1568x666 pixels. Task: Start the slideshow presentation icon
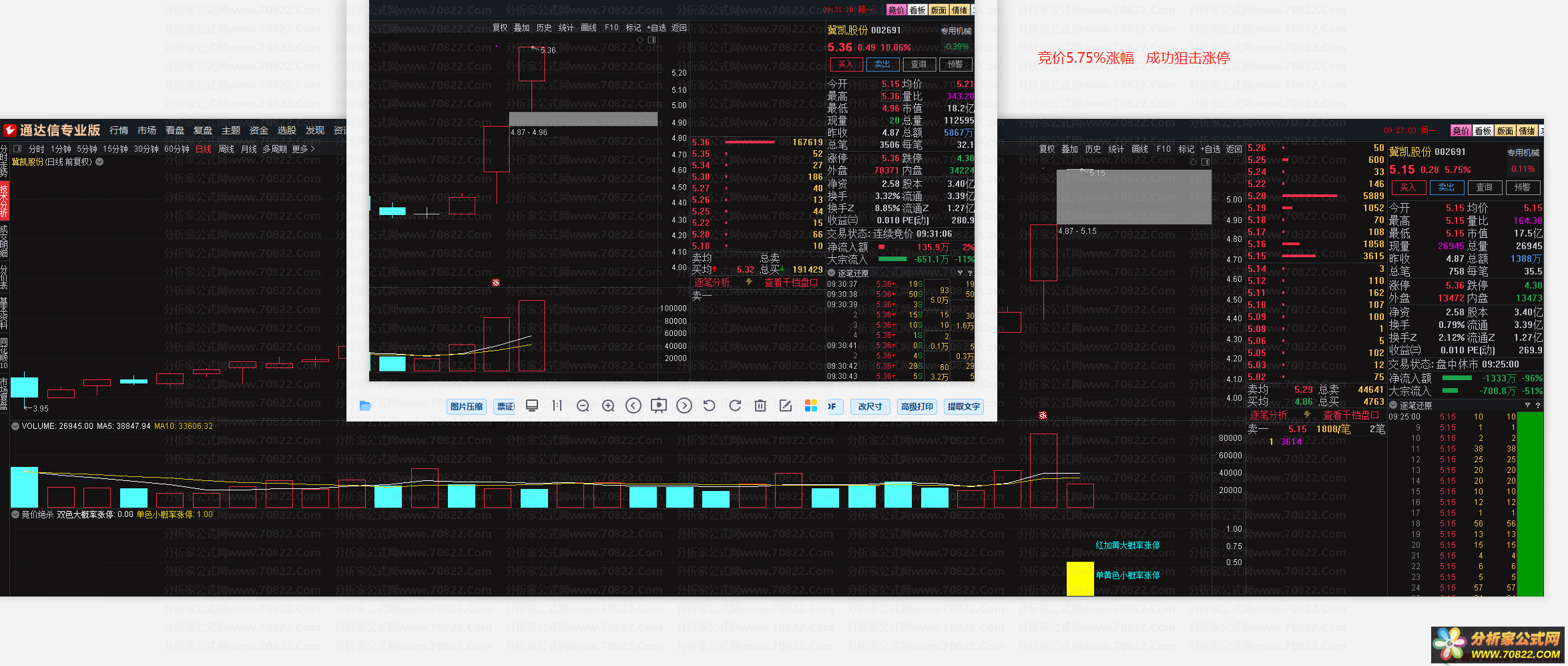tap(659, 406)
